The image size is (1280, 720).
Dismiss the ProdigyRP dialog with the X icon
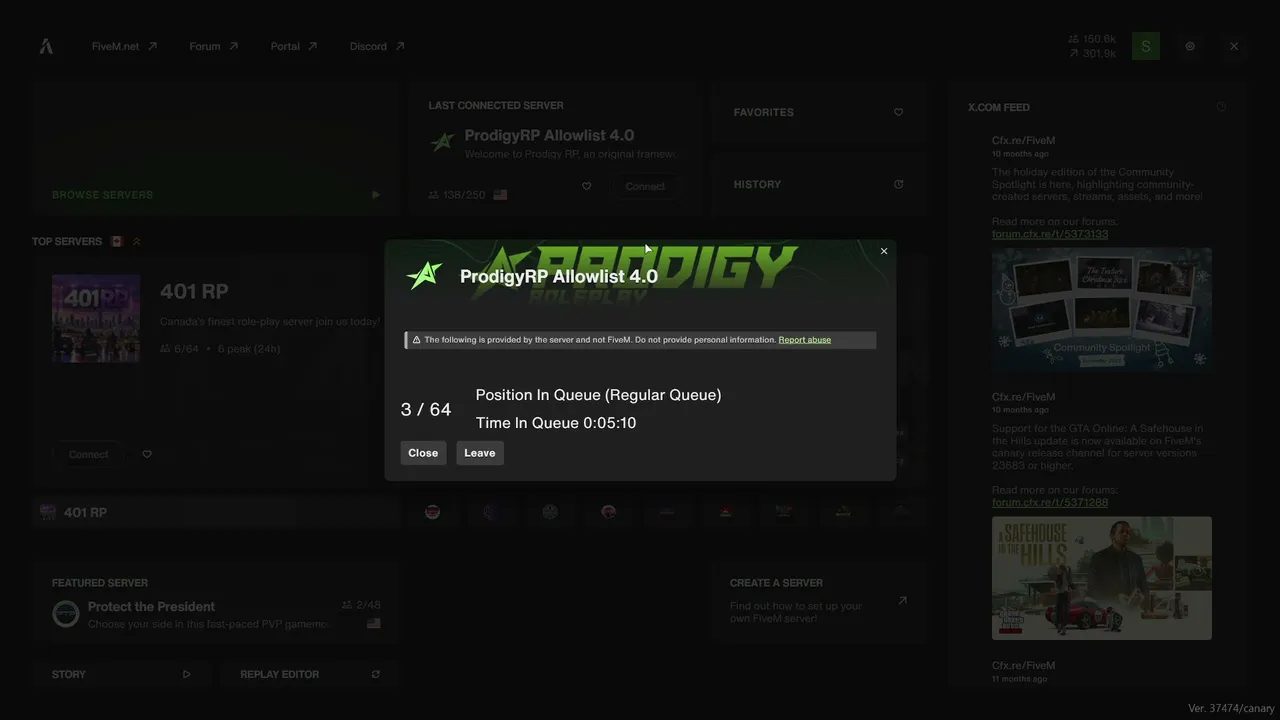point(884,251)
